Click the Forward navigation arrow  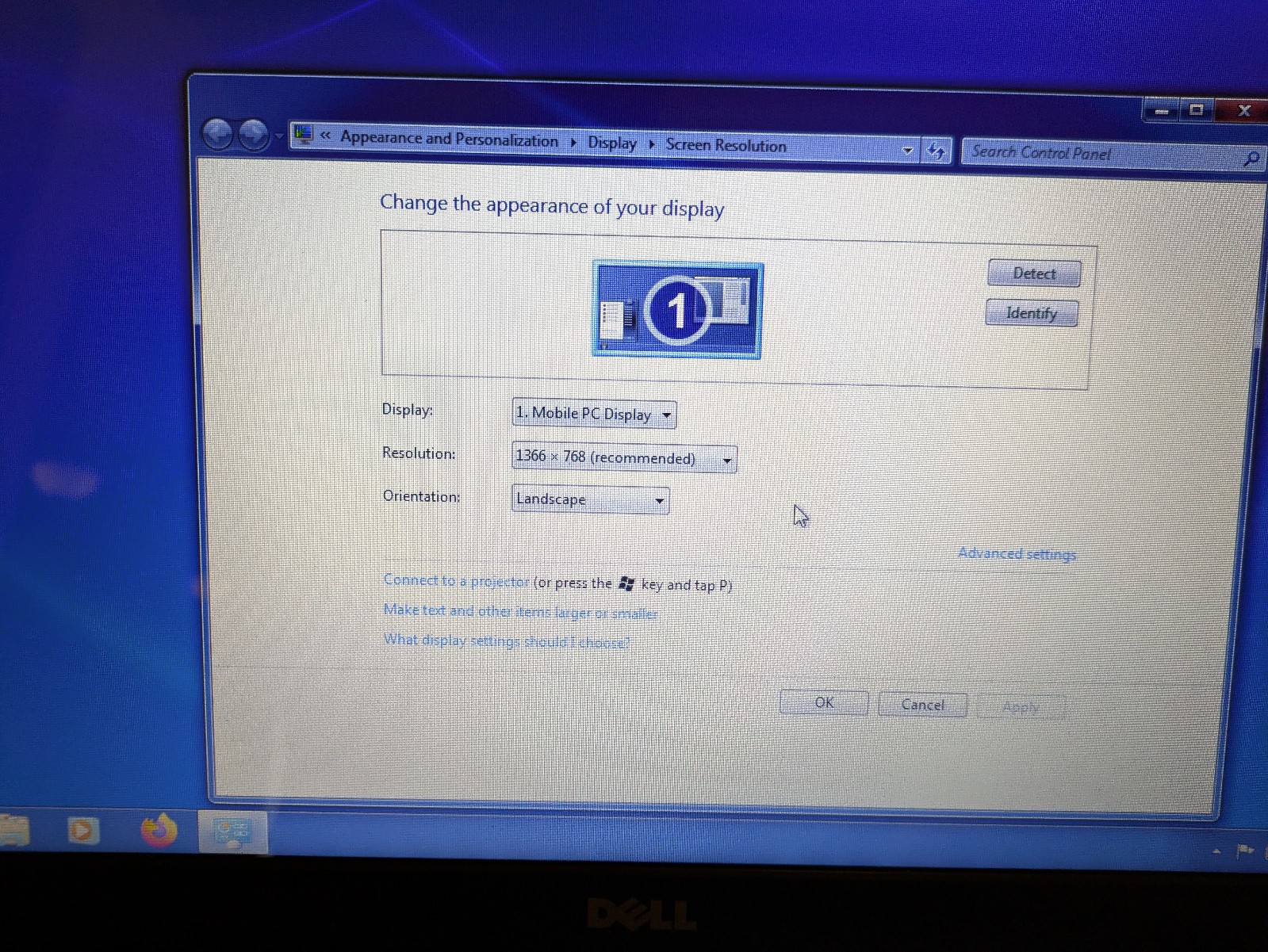(x=254, y=136)
